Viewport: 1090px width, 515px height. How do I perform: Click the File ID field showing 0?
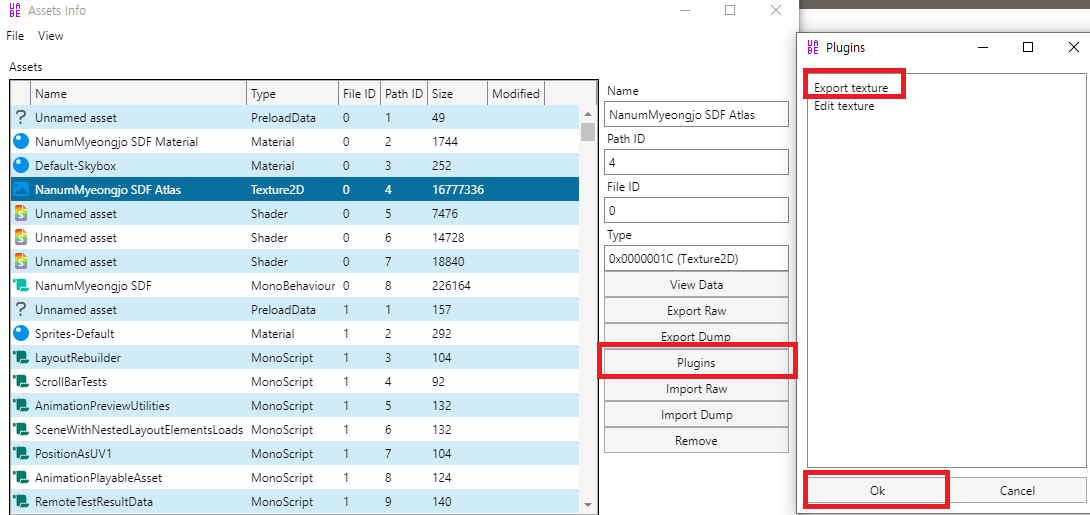(697, 210)
